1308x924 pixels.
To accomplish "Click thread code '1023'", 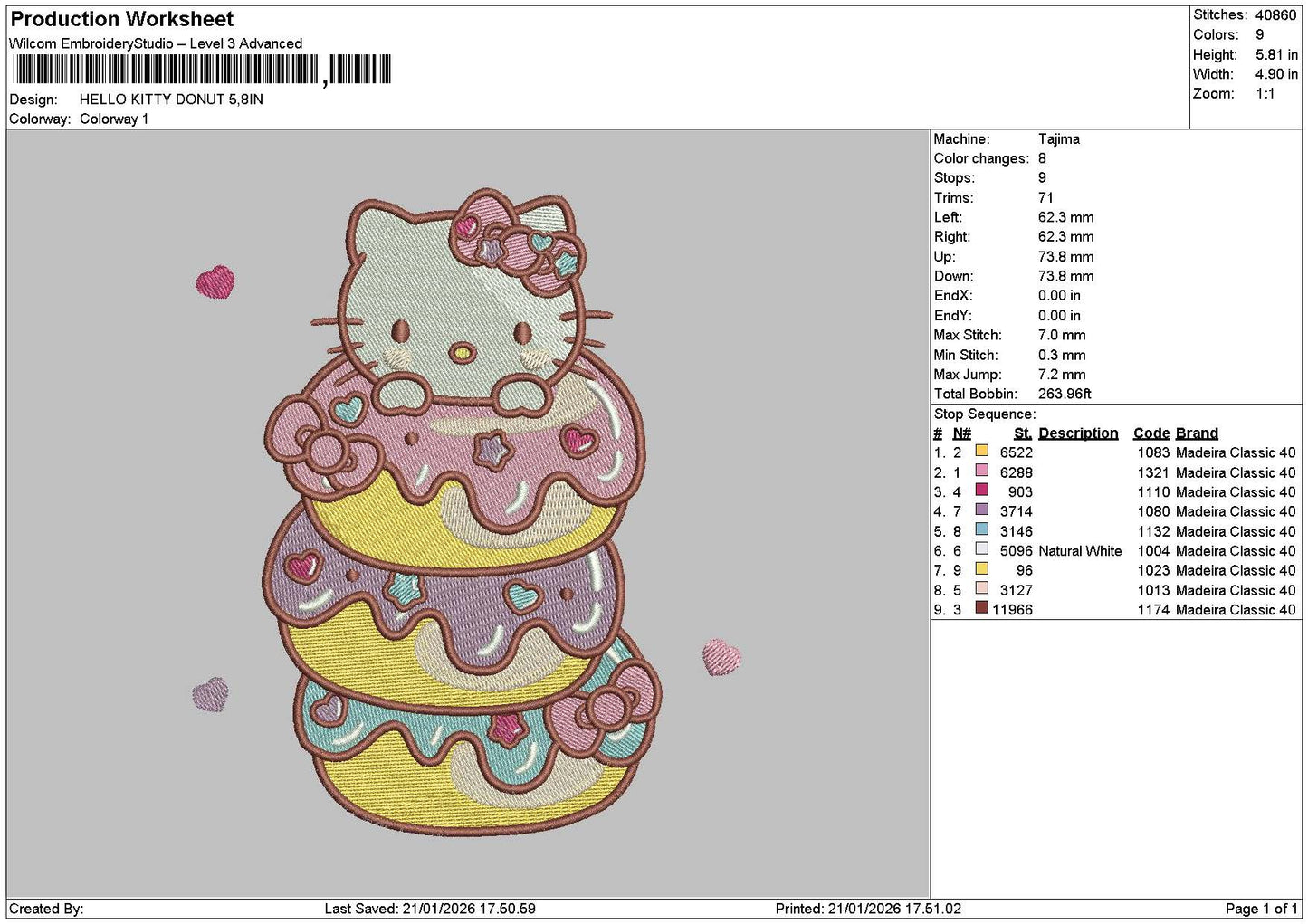I will 1153,571.
